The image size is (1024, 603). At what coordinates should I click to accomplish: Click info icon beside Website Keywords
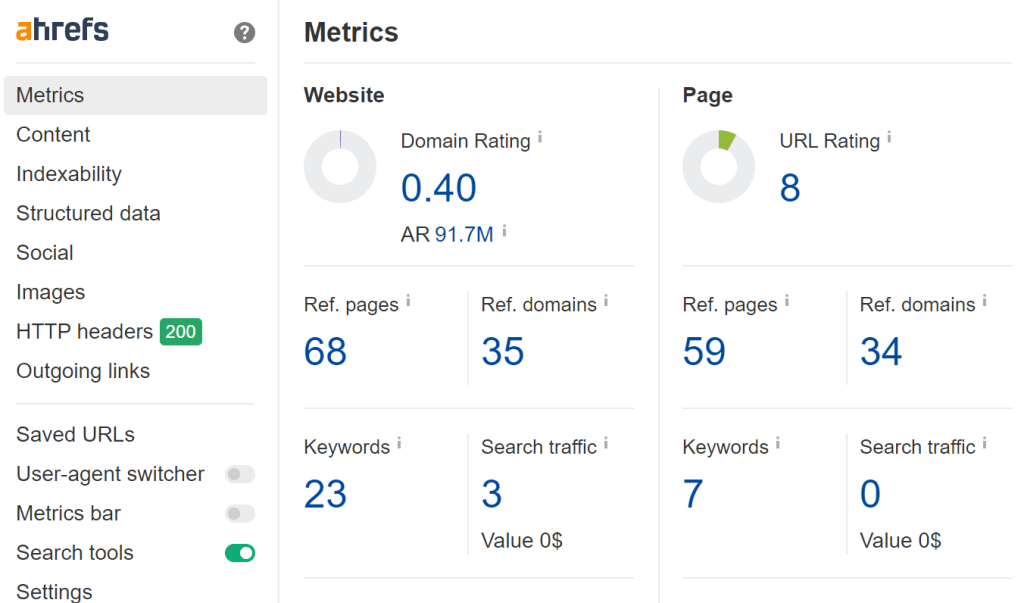click(399, 444)
